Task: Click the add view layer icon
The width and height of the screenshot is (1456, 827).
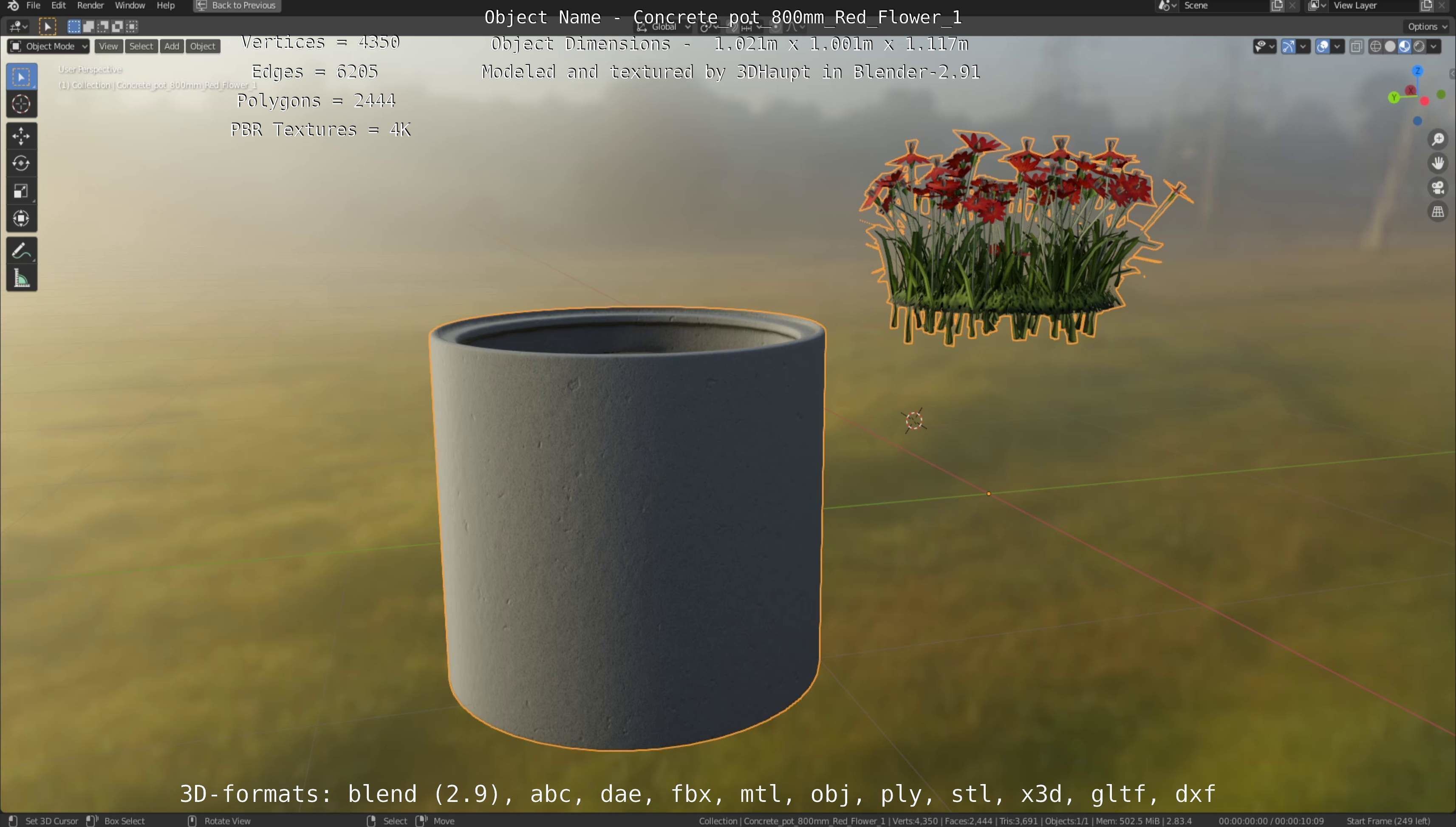Action: (1426, 6)
